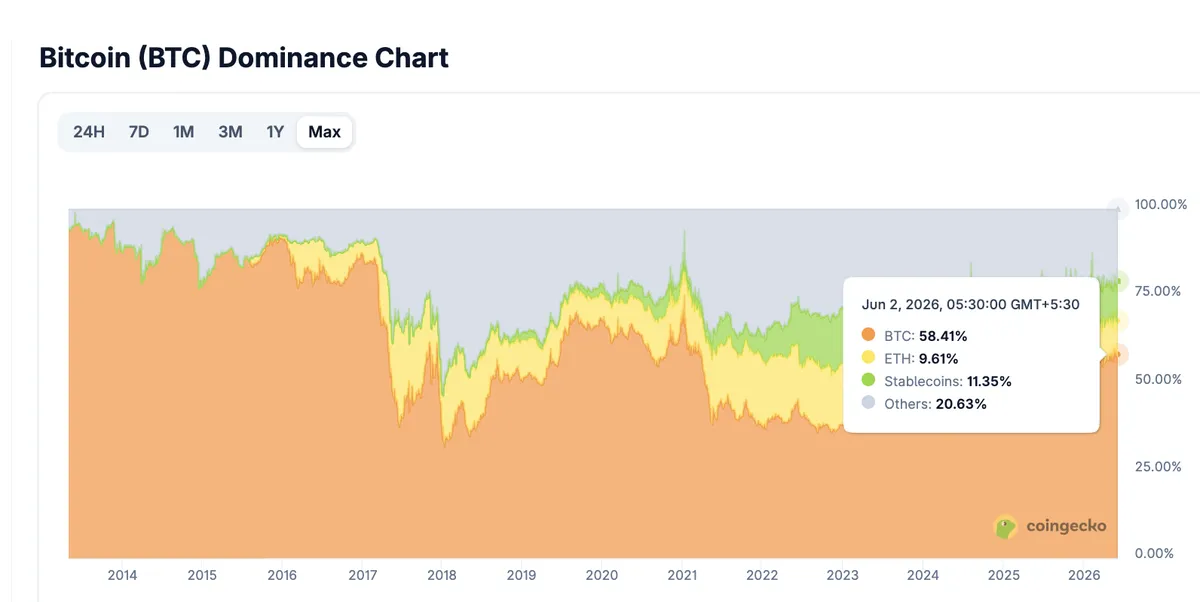Click the yellow ETH legend dot in tooltip
Viewport: 1200px width, 602px height.
868,358
